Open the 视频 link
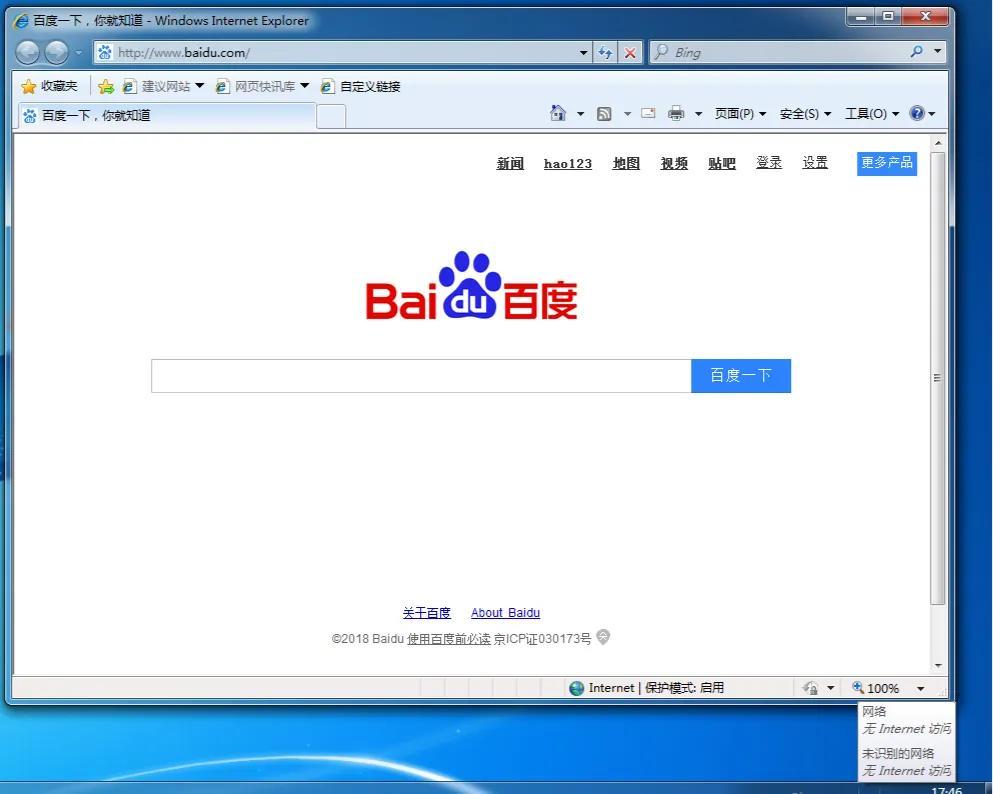 click(x=674, y=163)
